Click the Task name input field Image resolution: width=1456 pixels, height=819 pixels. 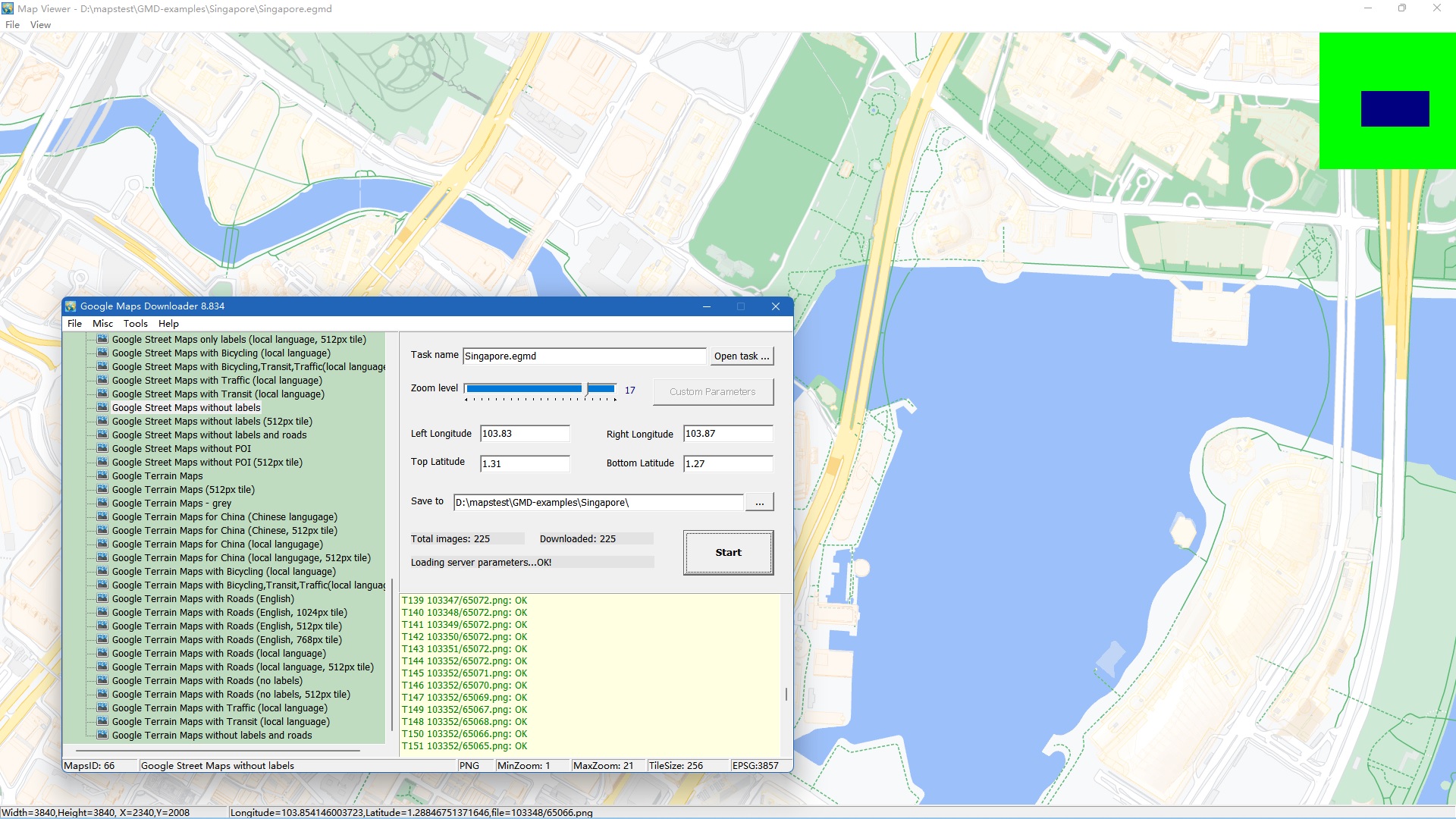click(584, 356)
